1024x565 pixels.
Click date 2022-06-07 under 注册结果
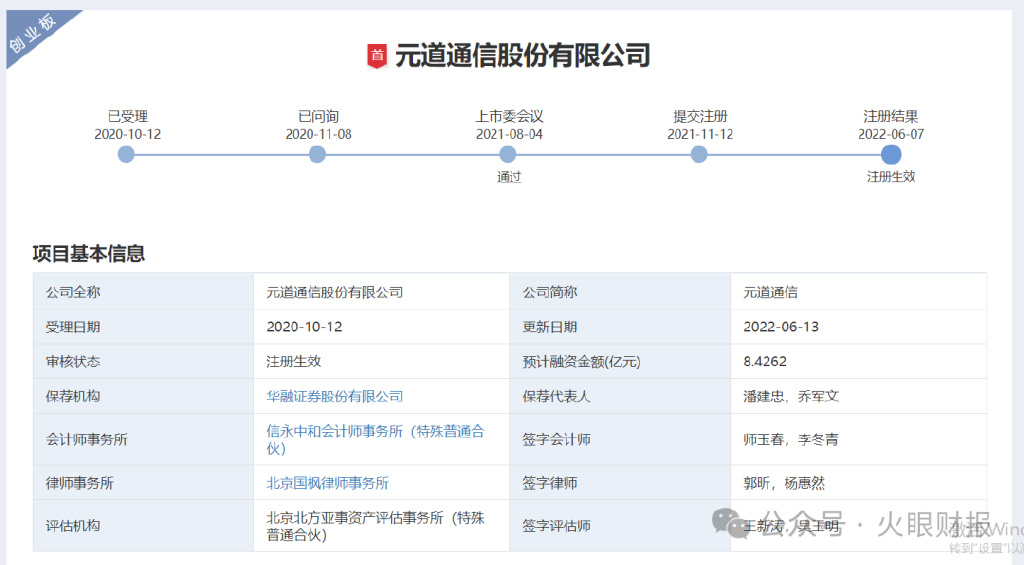click(x=891, y=134)
